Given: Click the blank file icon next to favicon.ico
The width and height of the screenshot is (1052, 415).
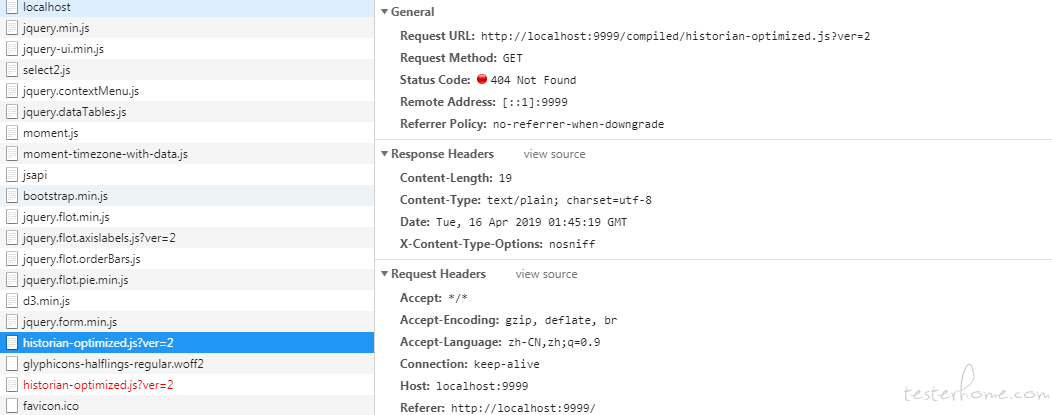Looking at the screenshot, I should (x=11, y=406).
